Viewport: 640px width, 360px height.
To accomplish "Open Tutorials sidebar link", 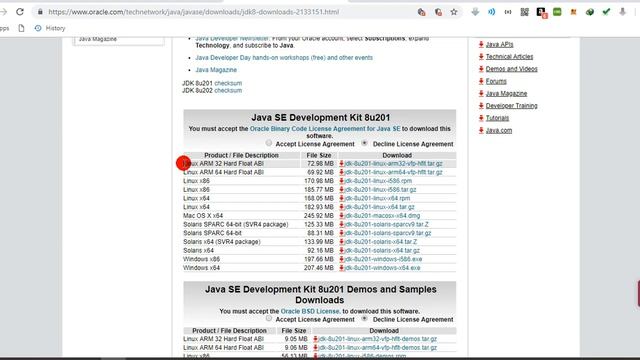I will point(497,118).
